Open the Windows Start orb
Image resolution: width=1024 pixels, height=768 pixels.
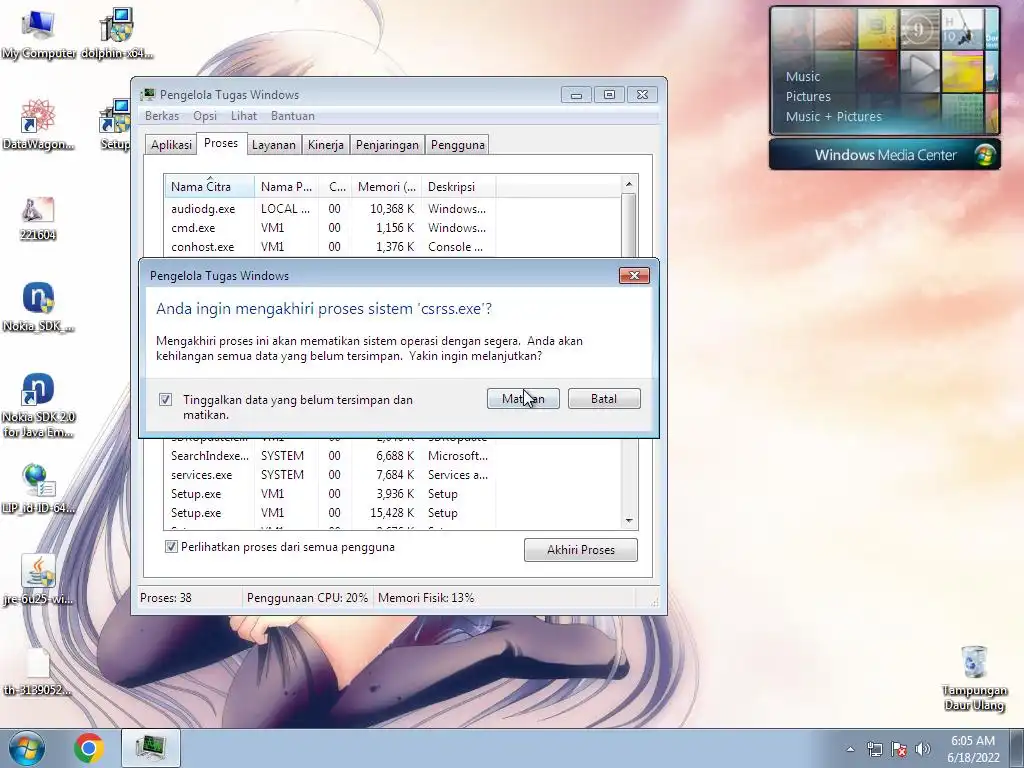[27, 748]
